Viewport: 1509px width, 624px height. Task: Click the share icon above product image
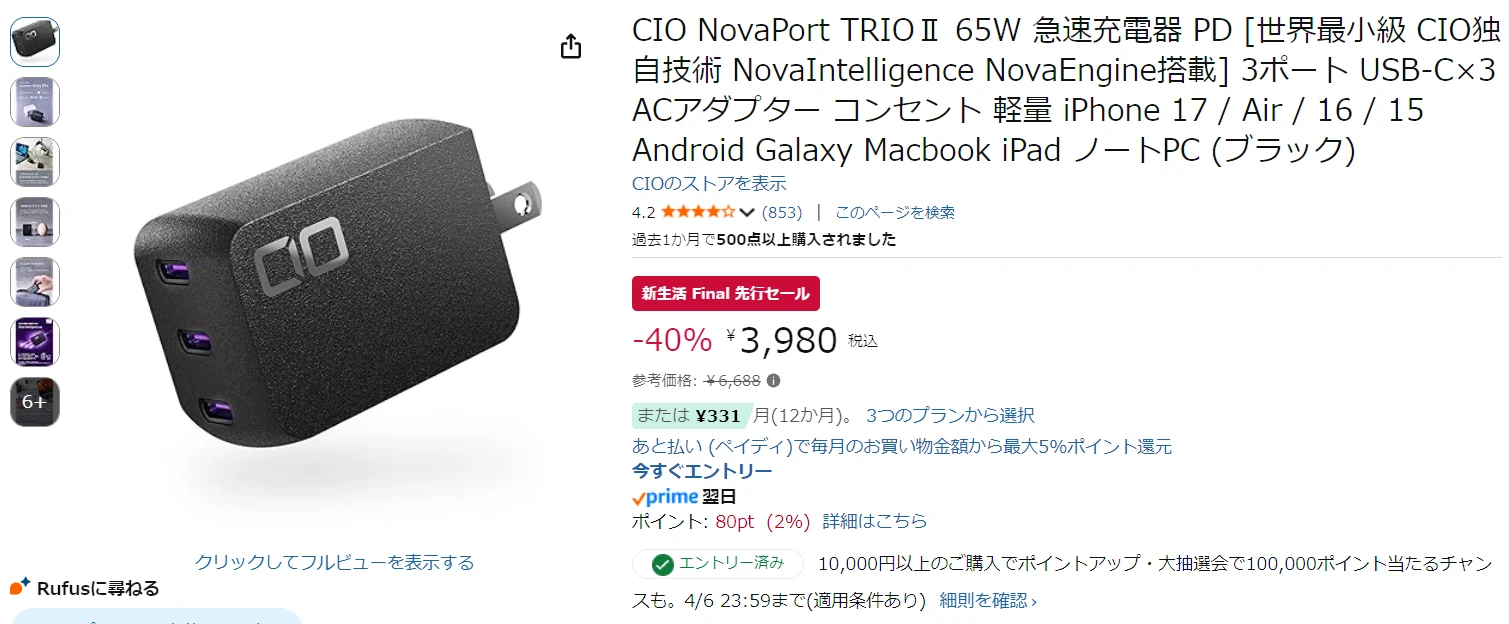pos(571,47)
